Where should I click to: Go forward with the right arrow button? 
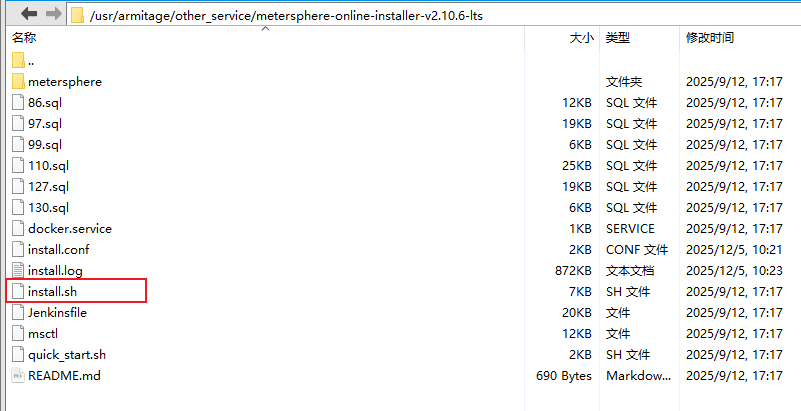[x=54, y=13]
